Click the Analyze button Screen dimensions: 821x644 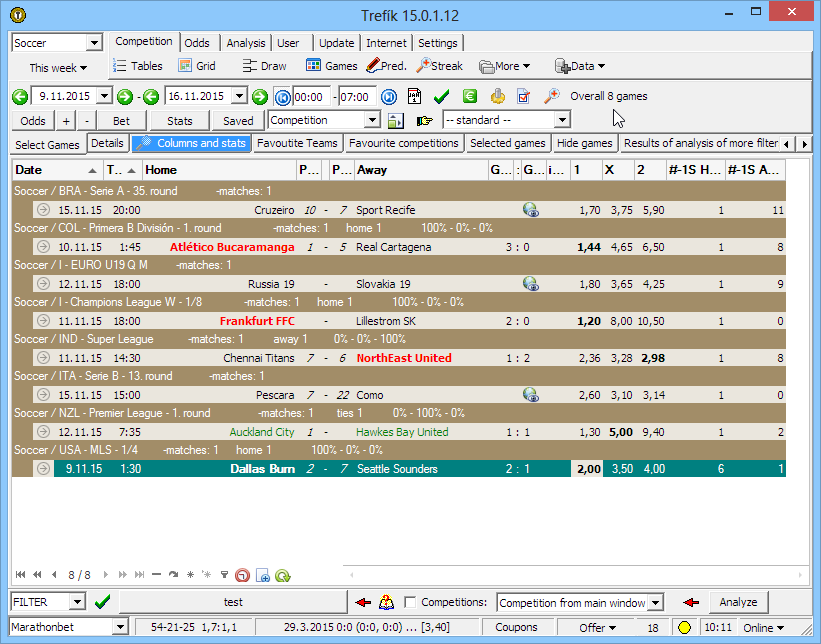coord(739,602)
